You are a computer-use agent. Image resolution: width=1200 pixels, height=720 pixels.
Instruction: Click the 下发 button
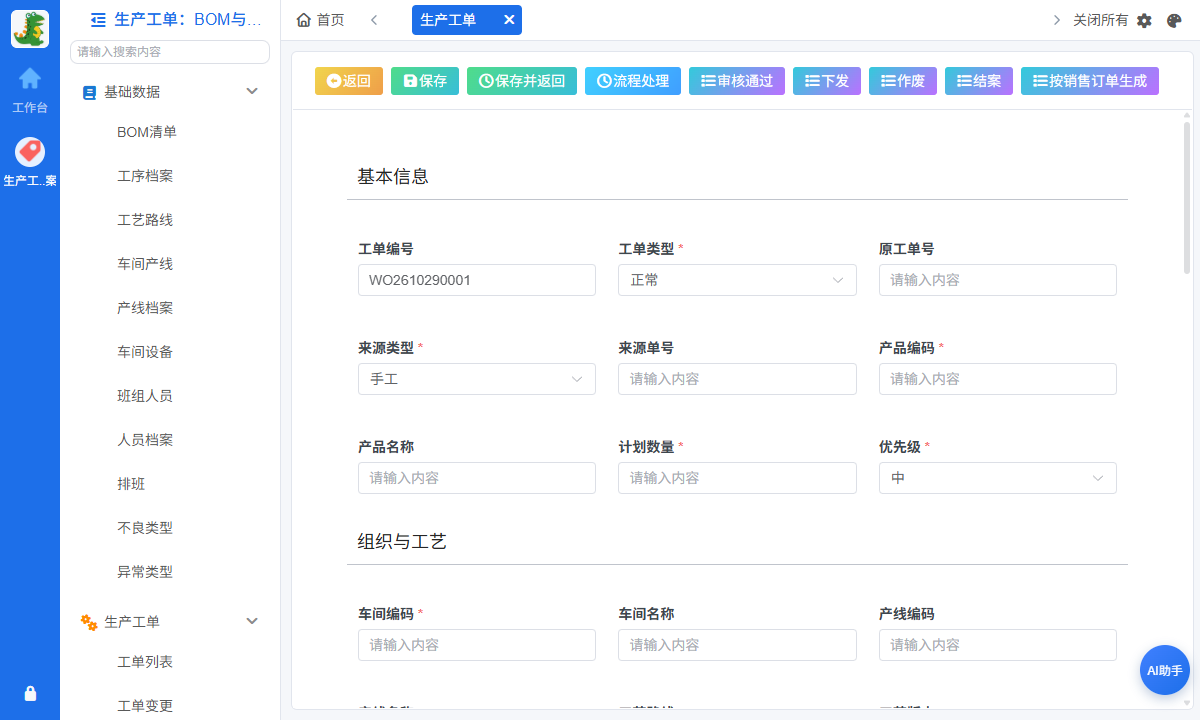click(x=827, y=81)
